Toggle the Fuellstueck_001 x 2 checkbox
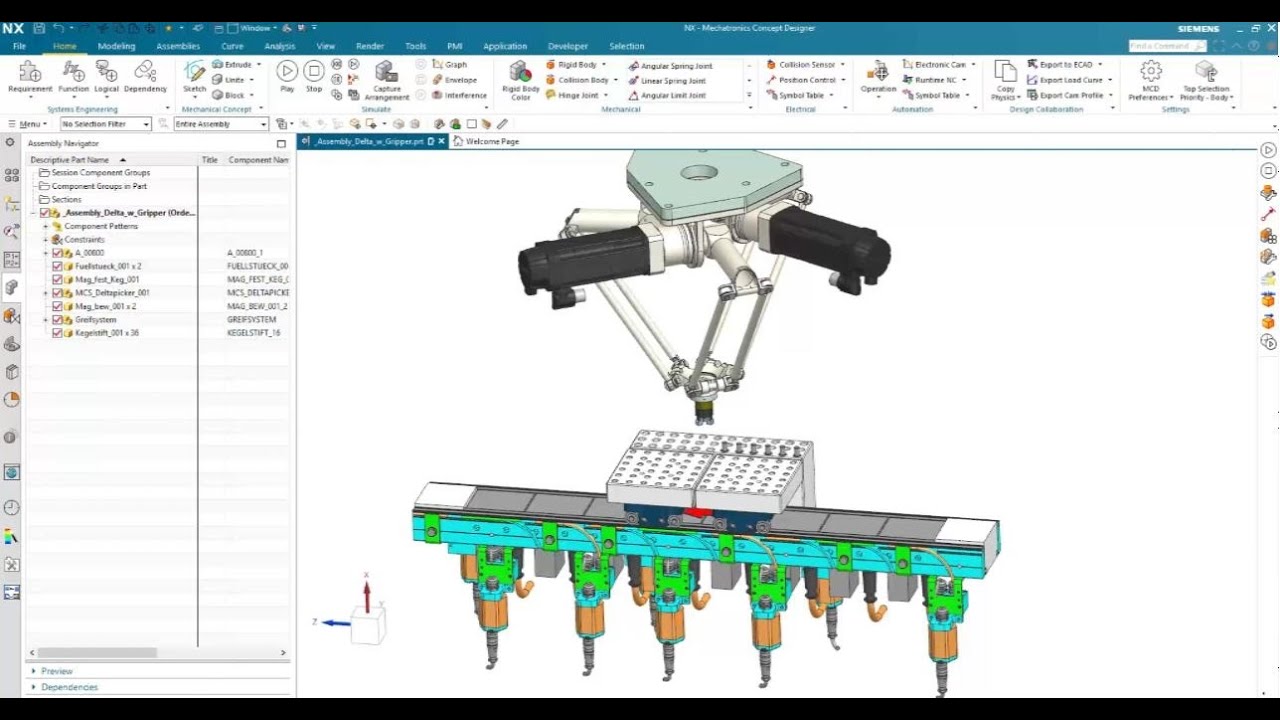The width and height of the screenshot is (1280, 720). tap(57, 266)
